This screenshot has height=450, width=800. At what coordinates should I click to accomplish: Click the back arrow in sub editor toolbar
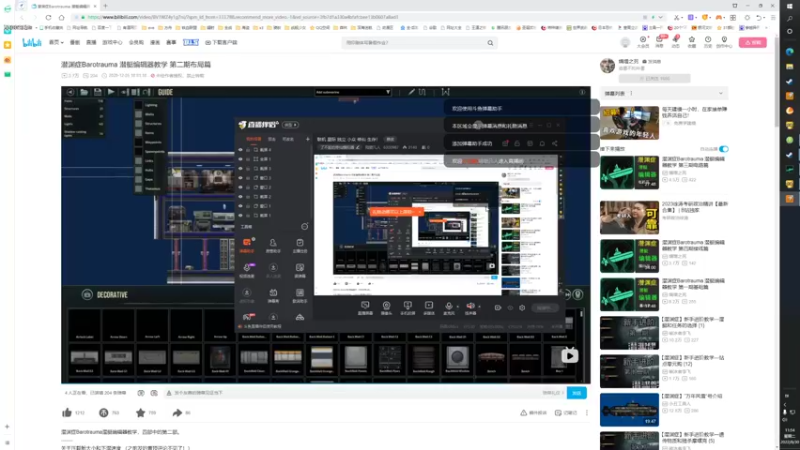[x=70, y=92]
